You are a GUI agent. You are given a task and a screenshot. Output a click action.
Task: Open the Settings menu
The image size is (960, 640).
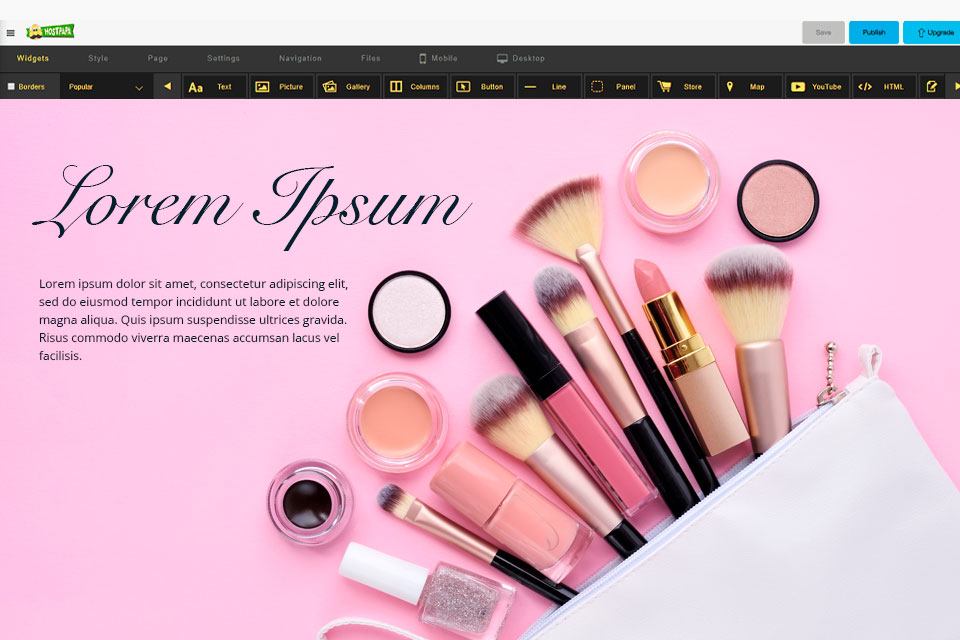(x=223, y=58)
